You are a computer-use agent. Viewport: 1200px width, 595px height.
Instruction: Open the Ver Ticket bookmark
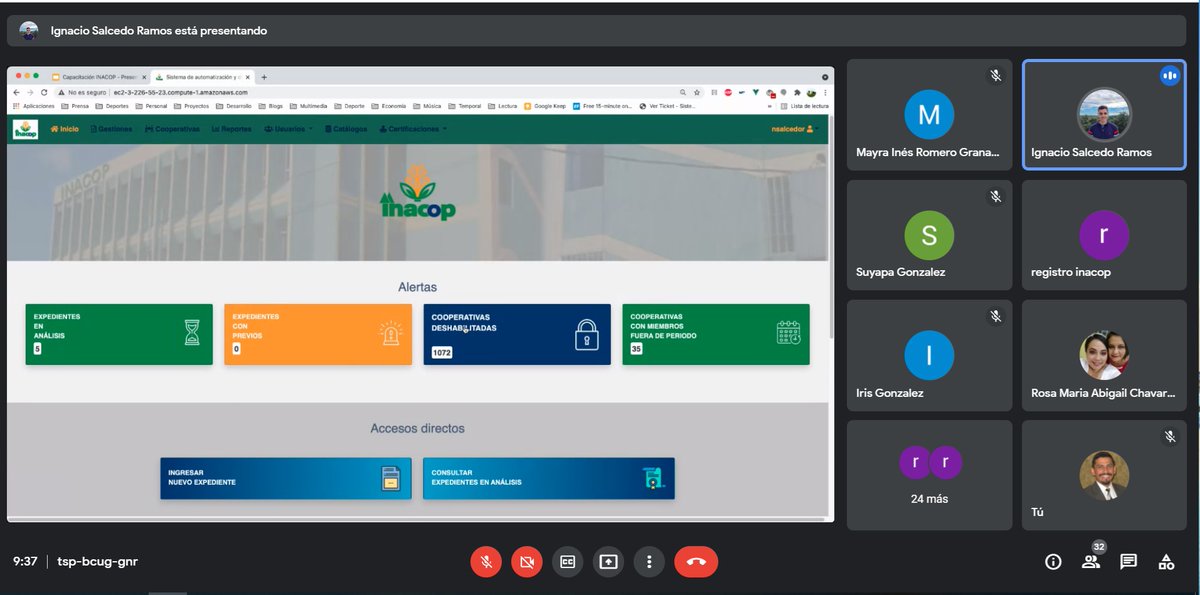coord(667,105)
